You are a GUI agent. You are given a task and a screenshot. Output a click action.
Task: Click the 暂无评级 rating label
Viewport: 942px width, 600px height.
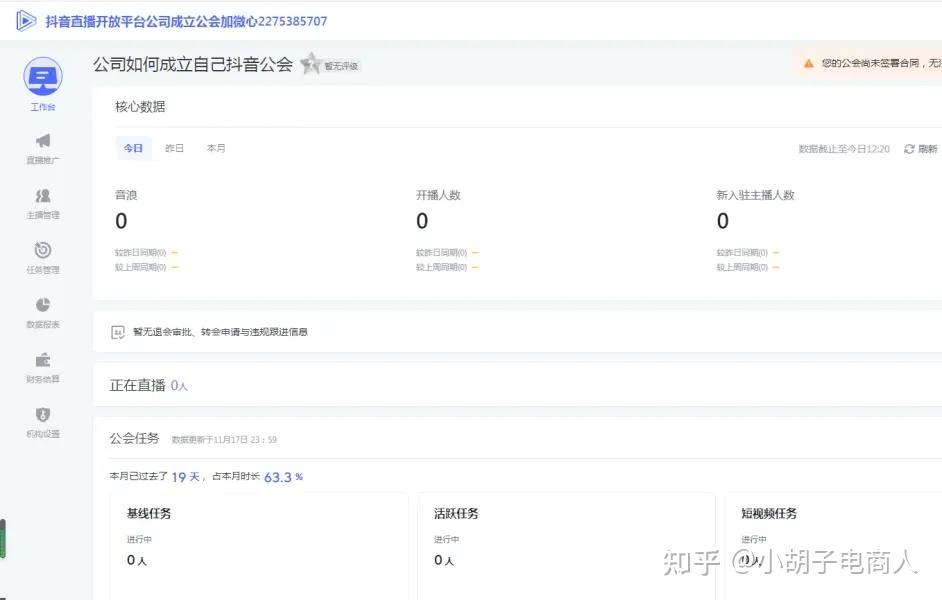click(341, 66)
